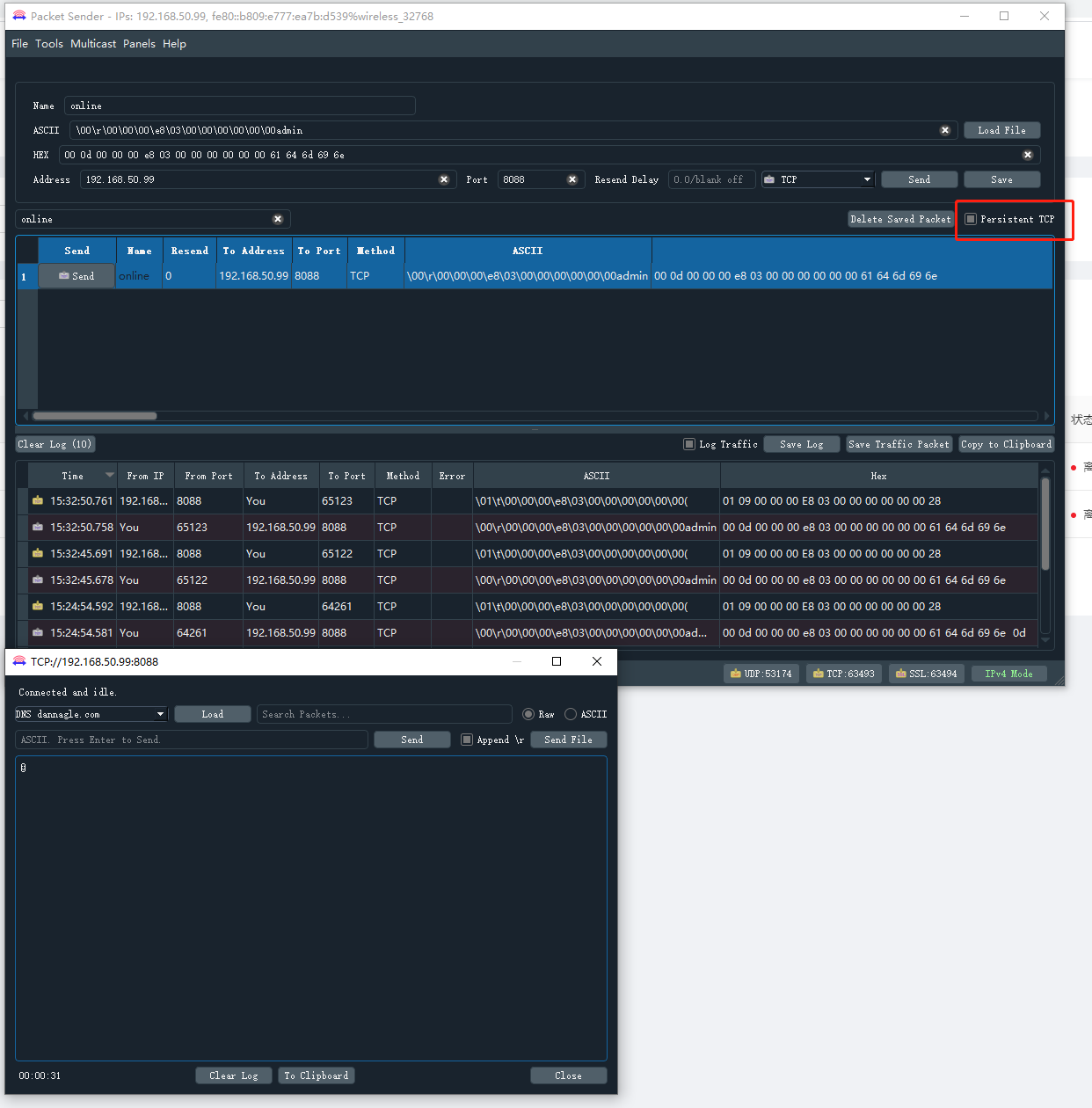Toggle sort order on the Time column header
1092x1108 pixels.
[73, 475]
